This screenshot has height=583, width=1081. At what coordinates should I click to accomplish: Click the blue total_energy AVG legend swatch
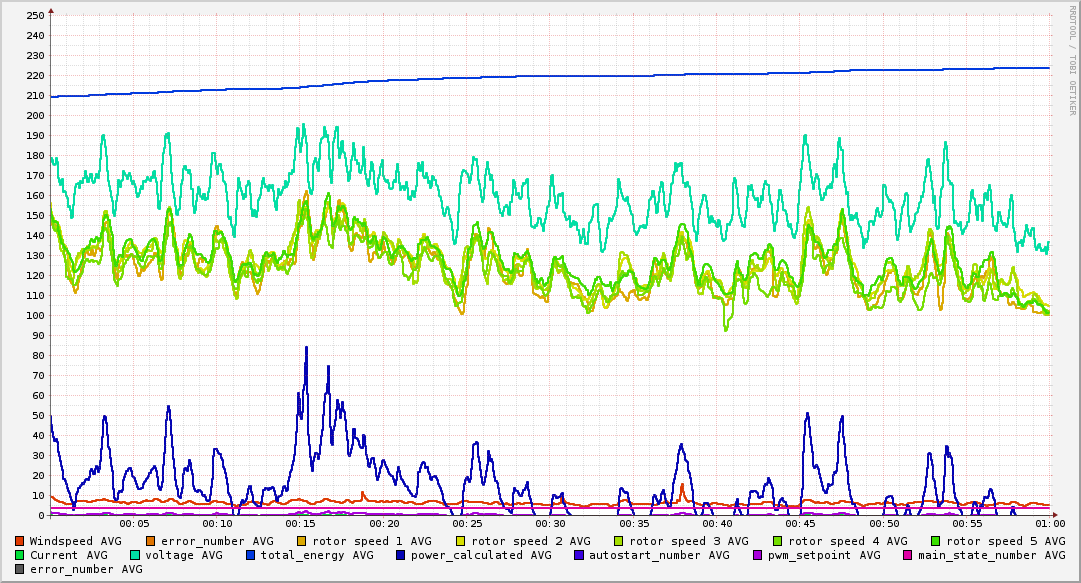tap(251, 555)
